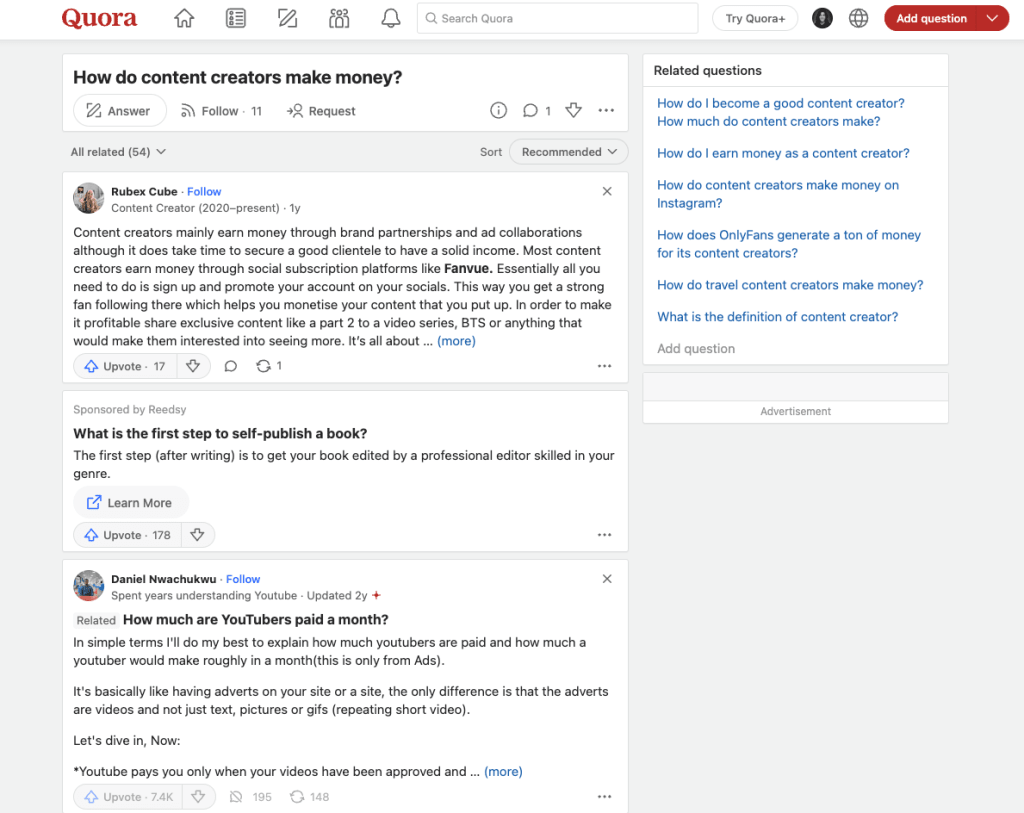1024x813 pixels.
Task: Open the Instagram content creators related question
Action: (x=778, y=194)
